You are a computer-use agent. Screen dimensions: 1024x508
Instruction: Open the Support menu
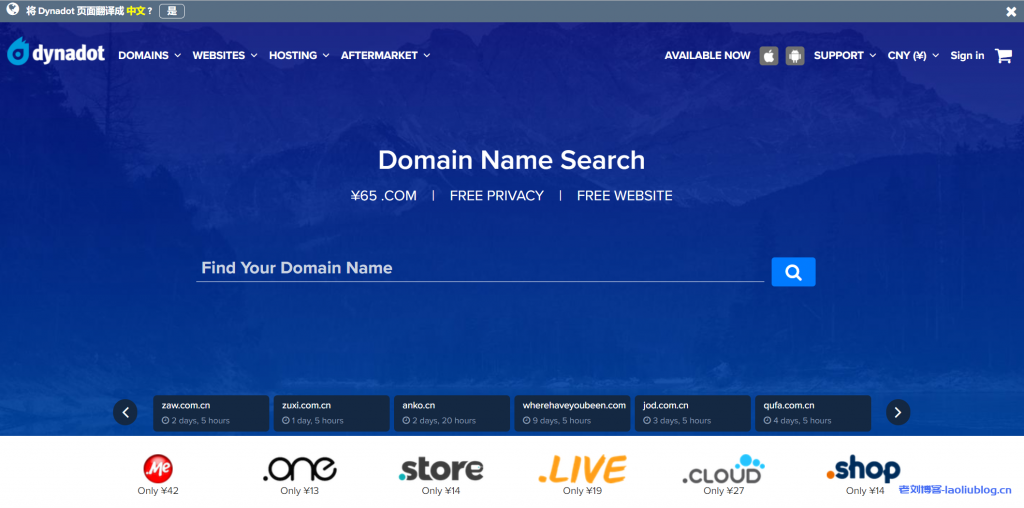[x=844, y=56]
